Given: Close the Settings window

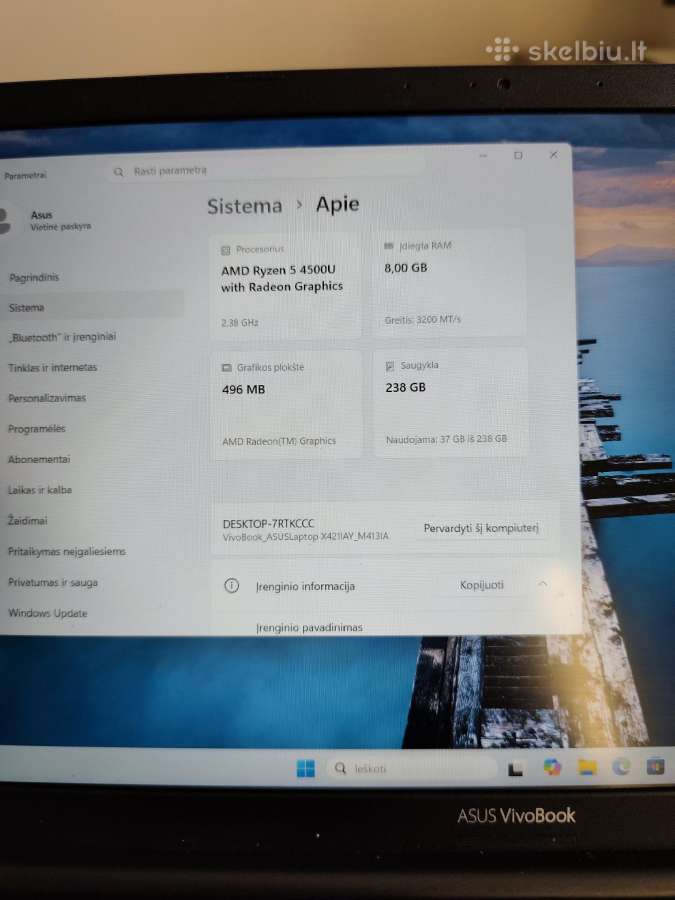Looking at the screenshot, I should [553, 155].
